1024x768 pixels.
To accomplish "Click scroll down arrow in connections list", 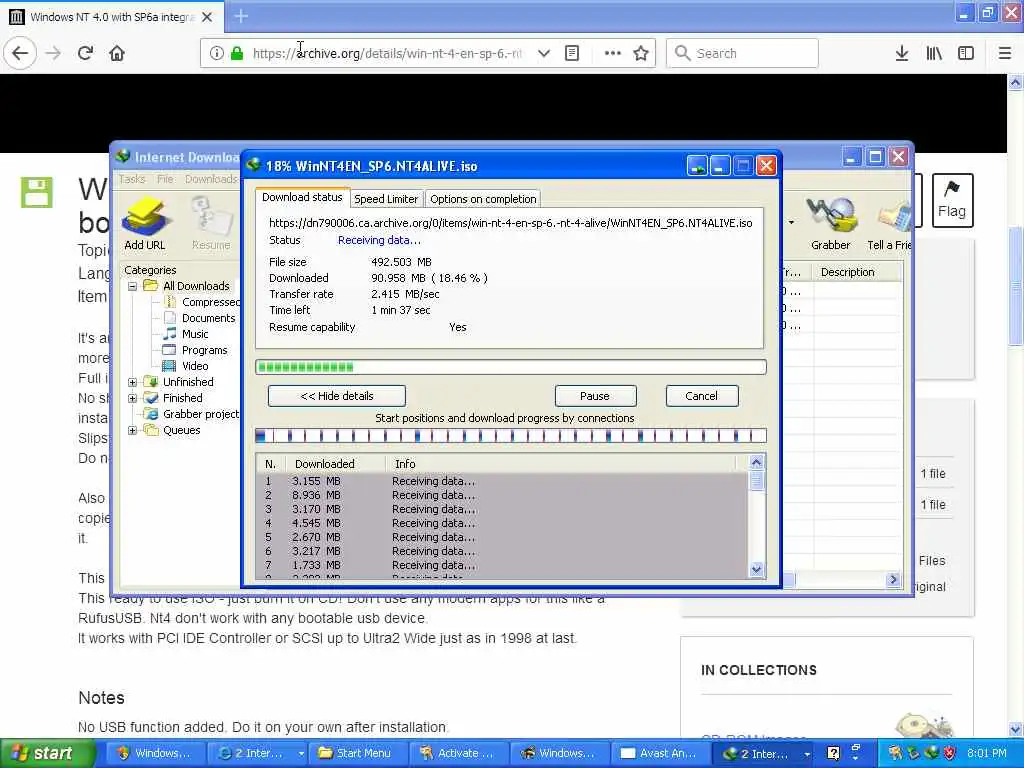I will coord(756,569).
